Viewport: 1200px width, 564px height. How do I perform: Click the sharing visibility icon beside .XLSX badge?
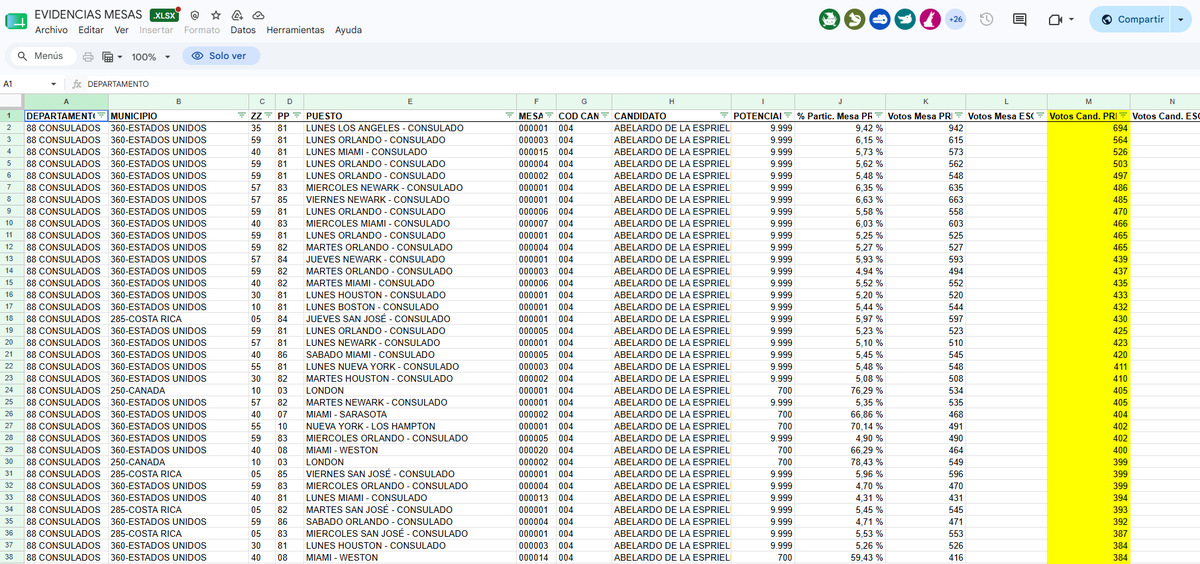(196, 16)
